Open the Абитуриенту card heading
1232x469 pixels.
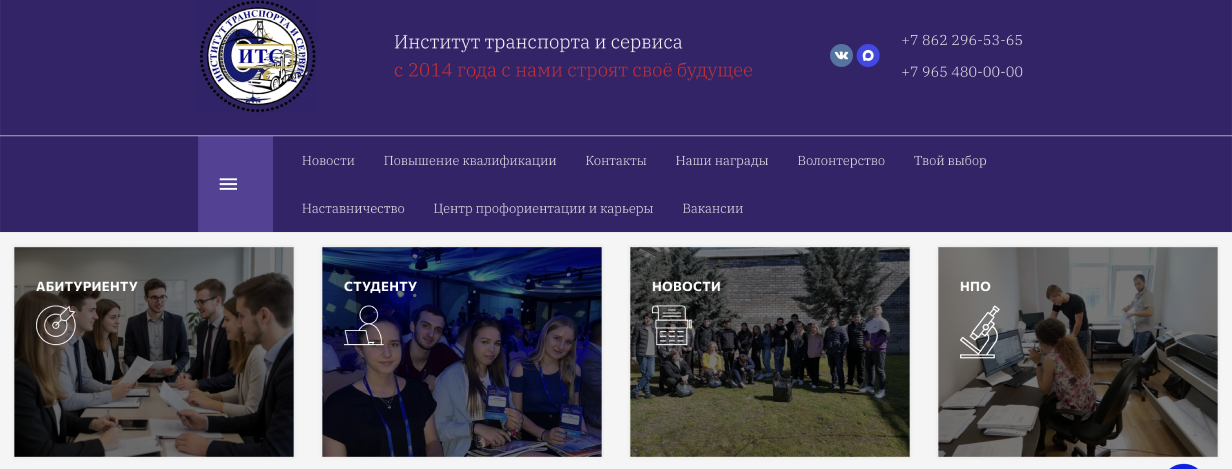pyautogui.click(x=87, y=286)
